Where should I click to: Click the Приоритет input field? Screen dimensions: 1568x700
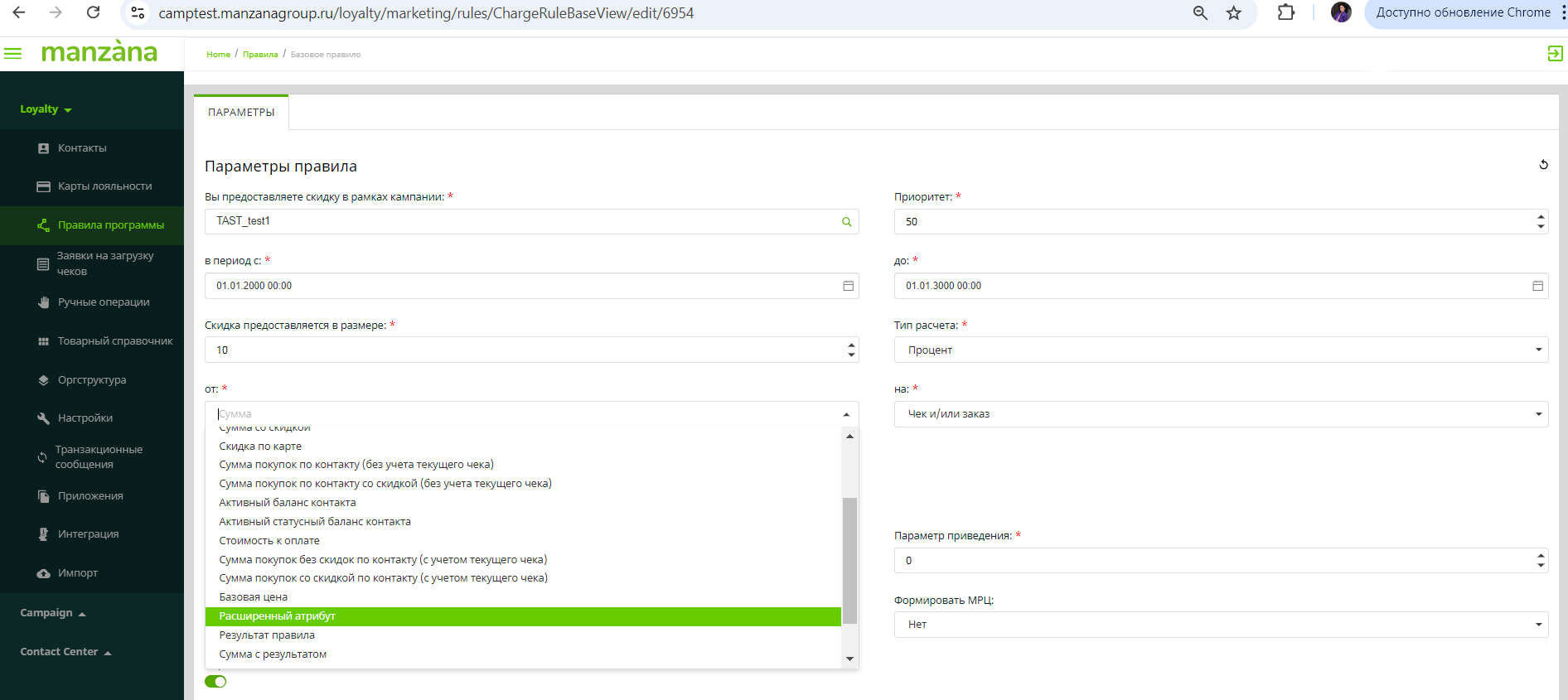click(x=1214, y=222)
